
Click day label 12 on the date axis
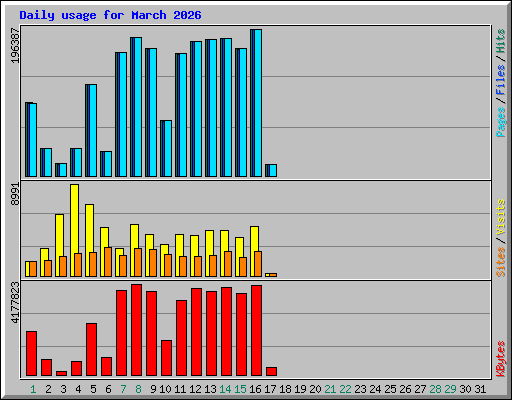pyautogui.click(x=195, y=389)
